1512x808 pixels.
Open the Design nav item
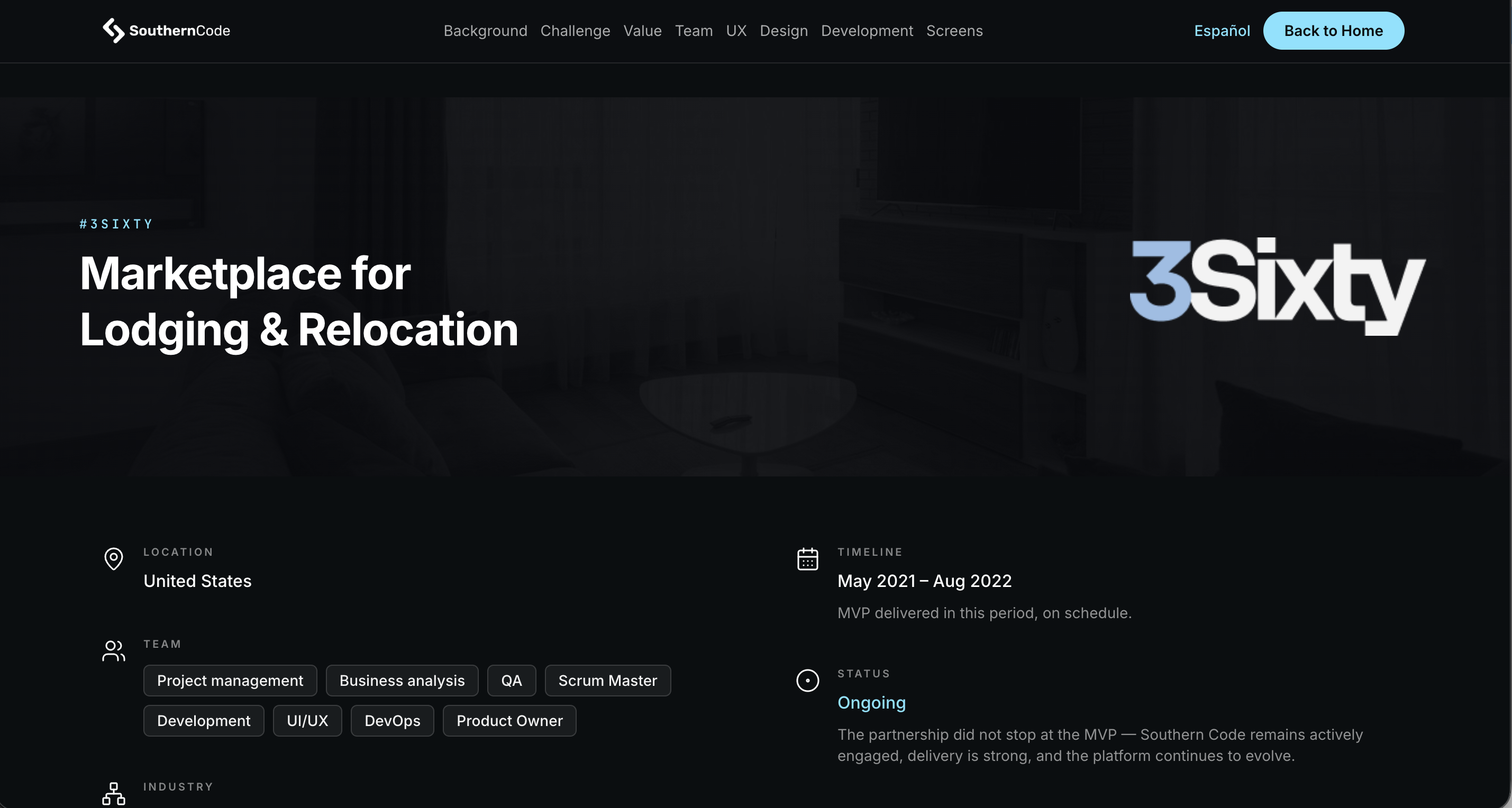tap(784, 31)
